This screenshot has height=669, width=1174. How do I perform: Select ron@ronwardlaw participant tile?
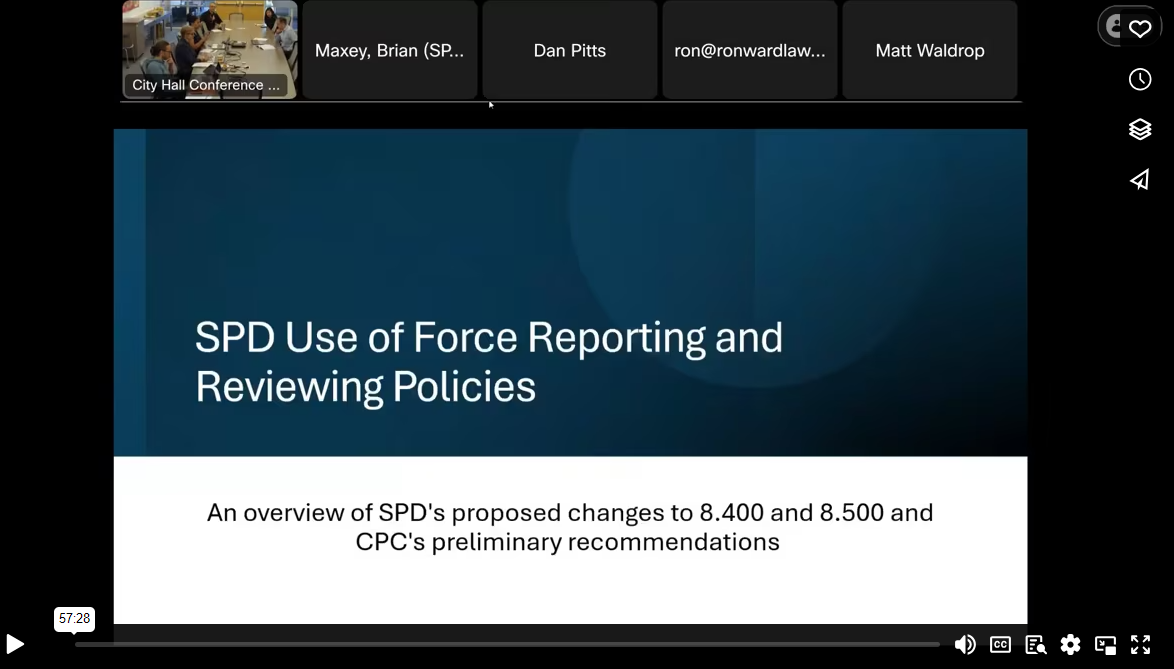point(750,50)
